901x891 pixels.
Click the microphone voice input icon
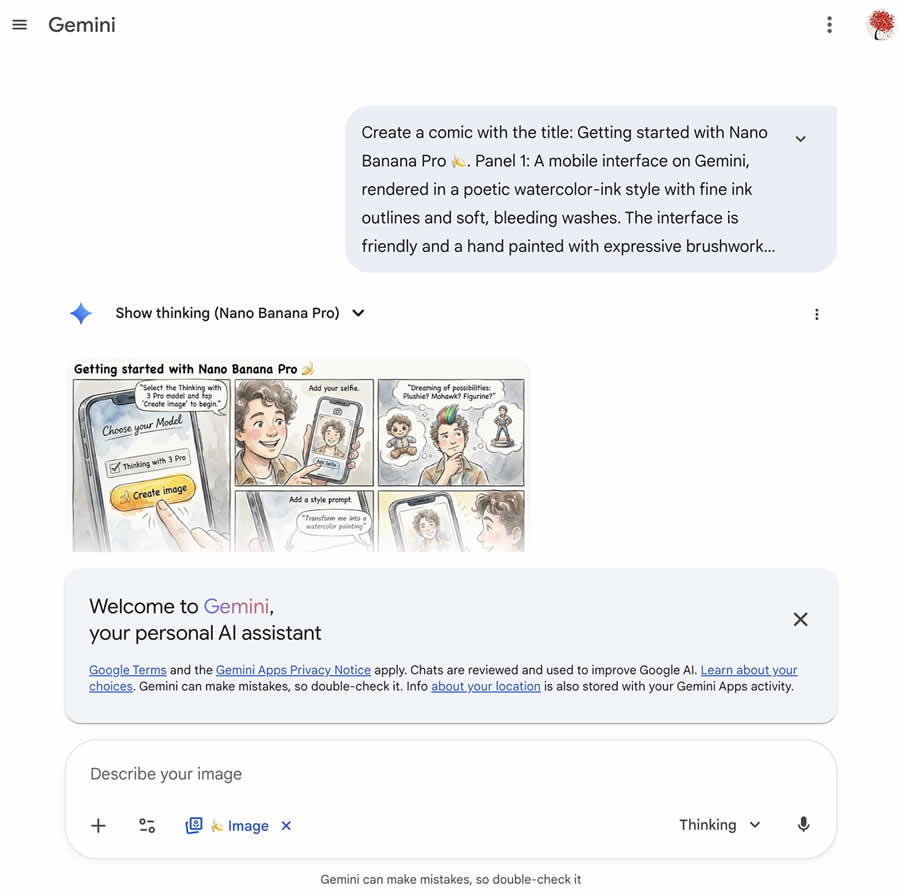click(x=803, y=825)
